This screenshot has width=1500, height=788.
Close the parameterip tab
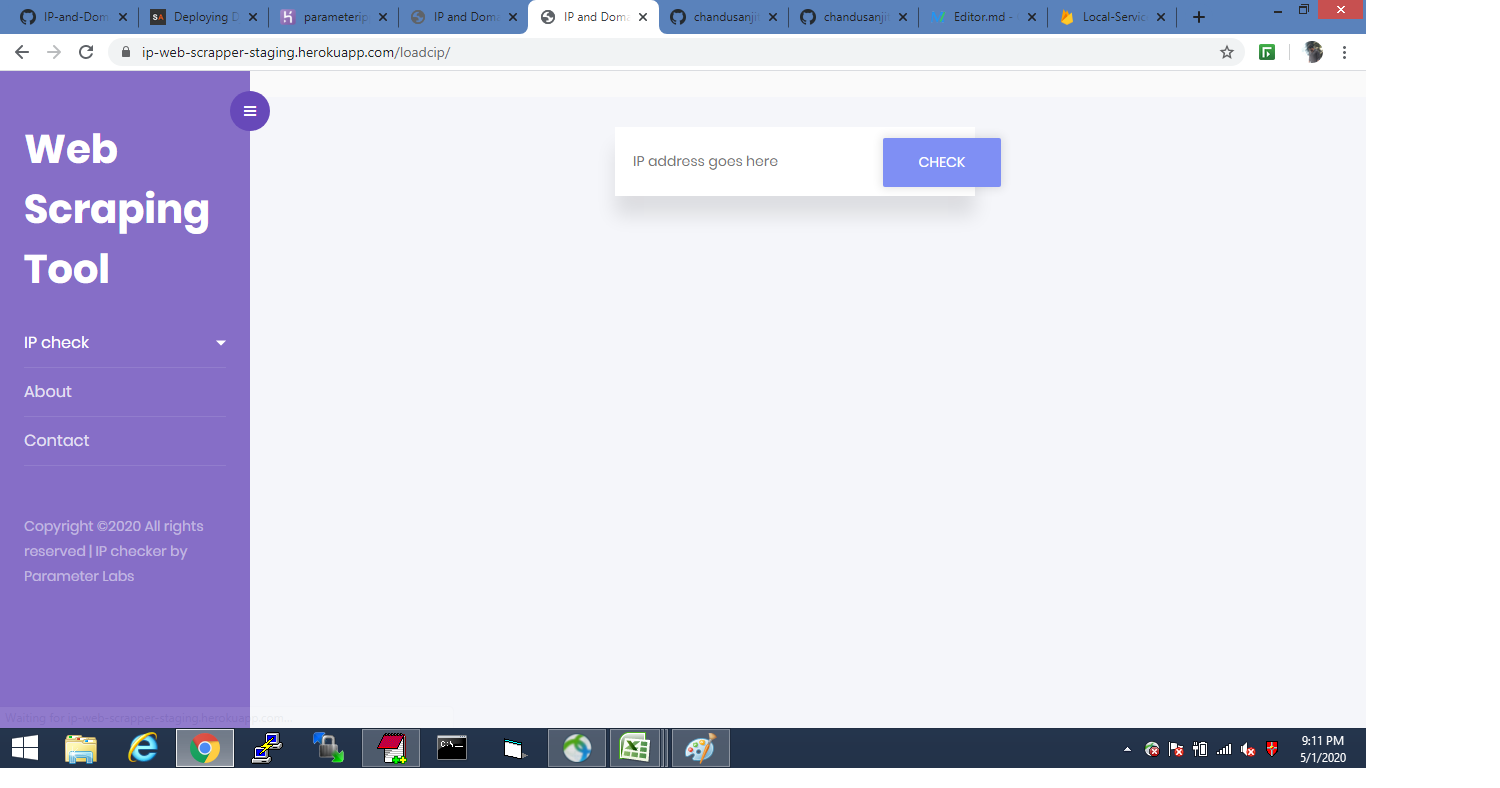(382, 17)
